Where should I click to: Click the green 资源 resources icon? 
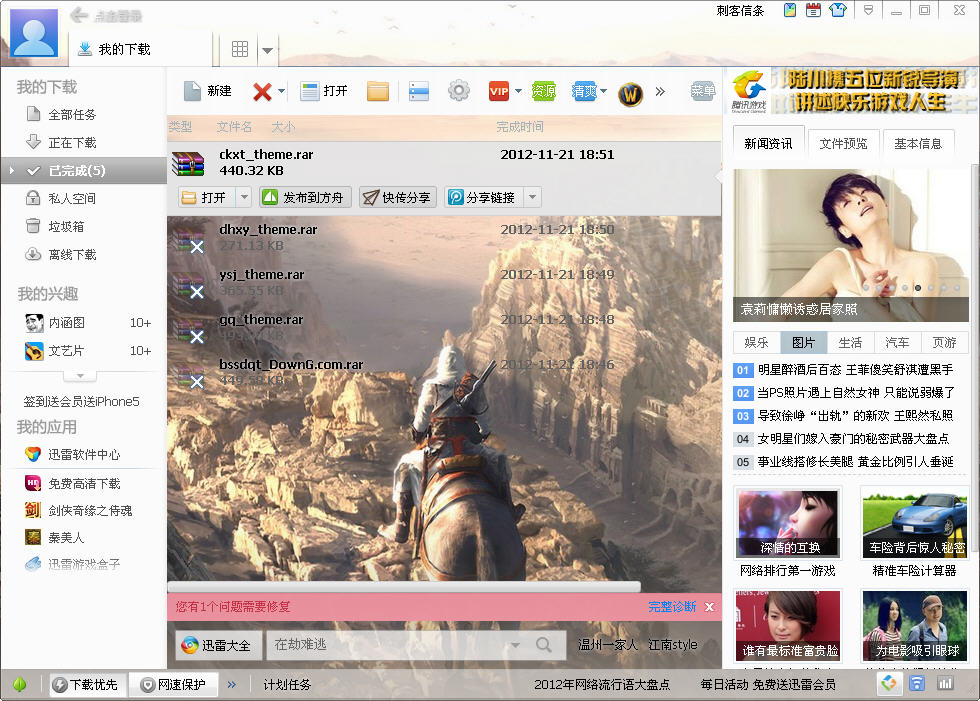coord(544,91)
